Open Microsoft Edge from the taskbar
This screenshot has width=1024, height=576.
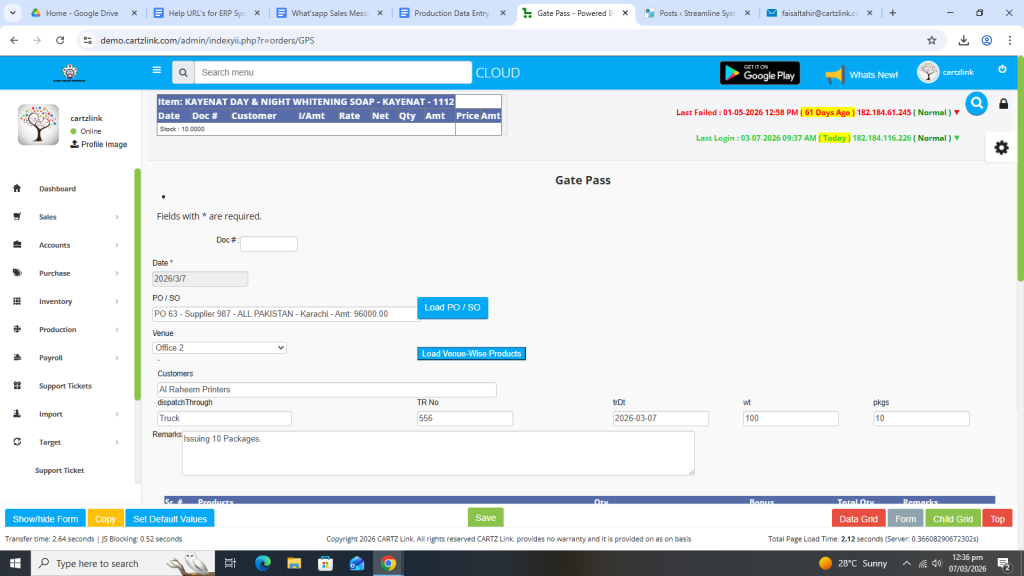pyautogui.click(x=263, y=563)
